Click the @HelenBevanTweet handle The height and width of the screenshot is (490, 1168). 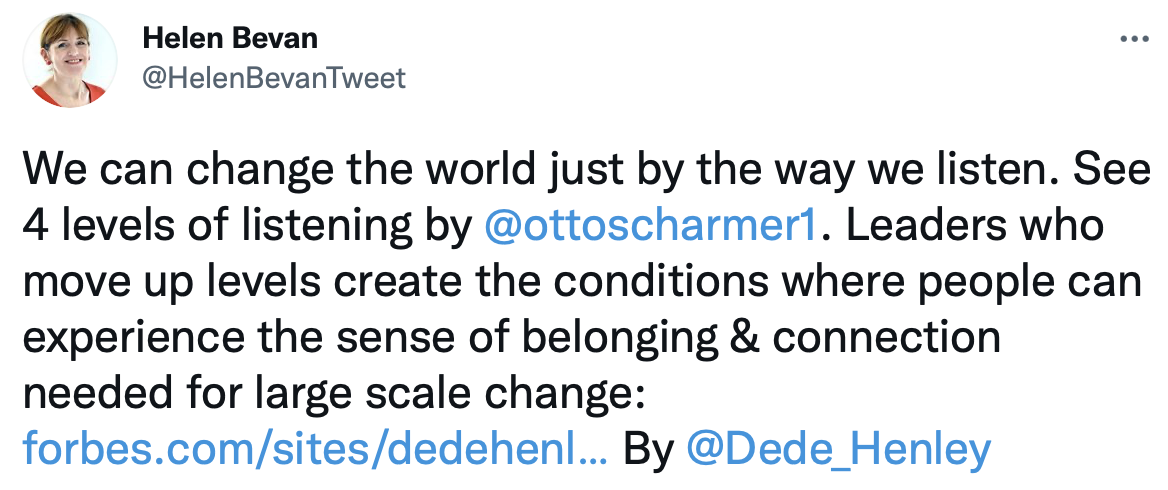point(274,77)
